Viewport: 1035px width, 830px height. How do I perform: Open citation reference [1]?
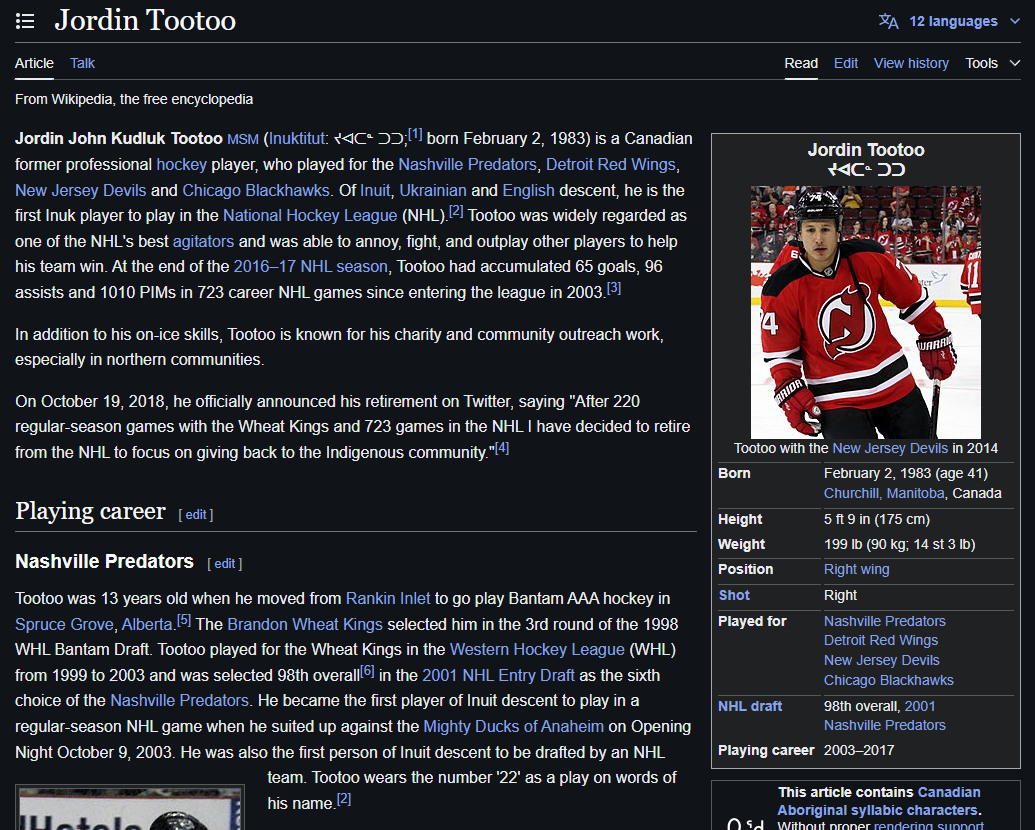[x=415, y=134]
